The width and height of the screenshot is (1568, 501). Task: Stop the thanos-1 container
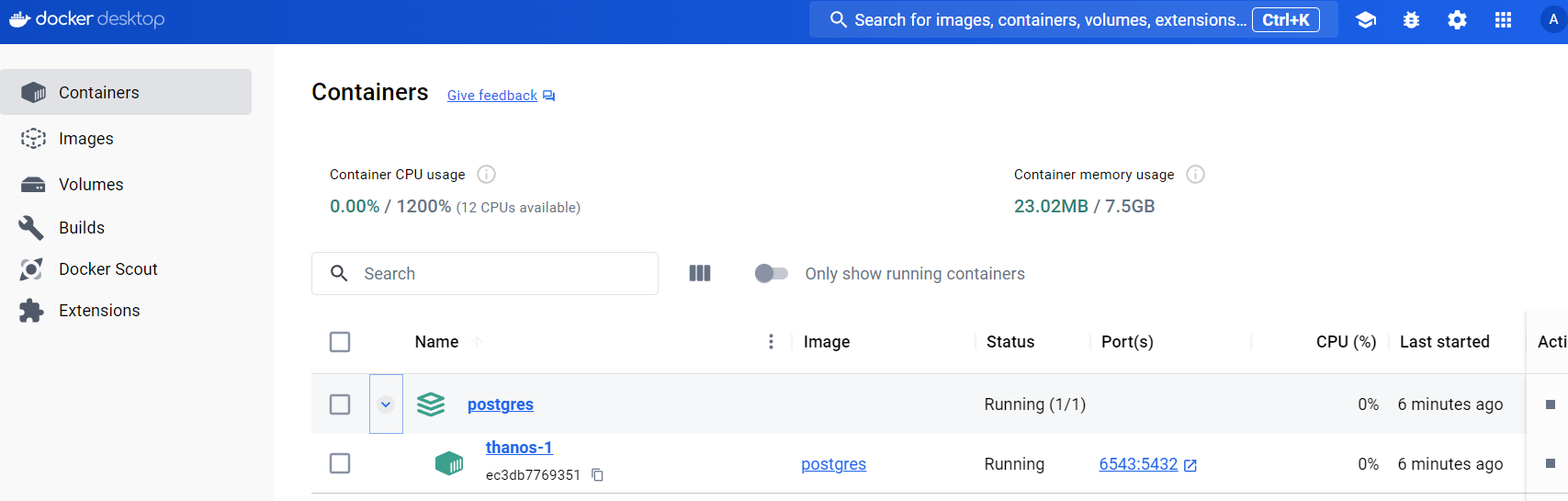(1550, 464)
